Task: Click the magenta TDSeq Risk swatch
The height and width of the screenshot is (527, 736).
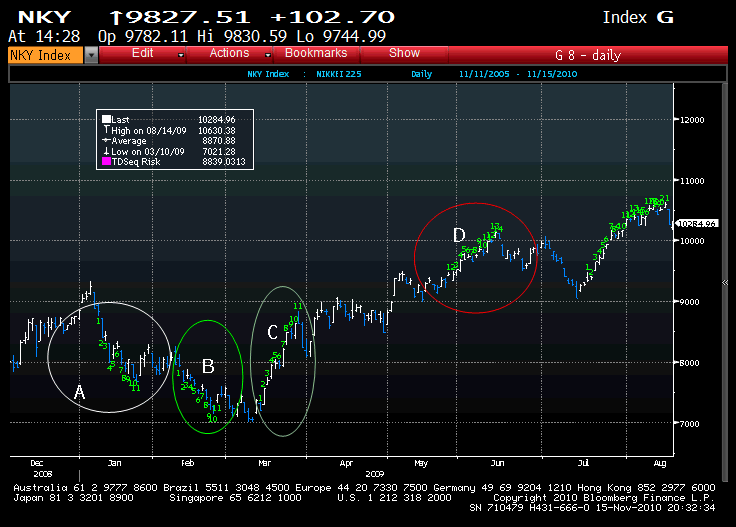Action: 107,161
